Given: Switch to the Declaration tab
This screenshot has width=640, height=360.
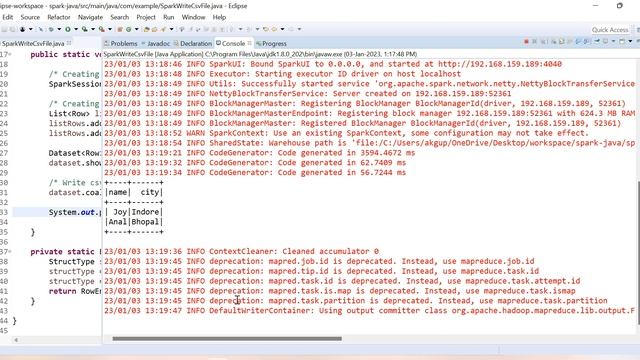Looking at the screenshot, I should coord(193,43).
